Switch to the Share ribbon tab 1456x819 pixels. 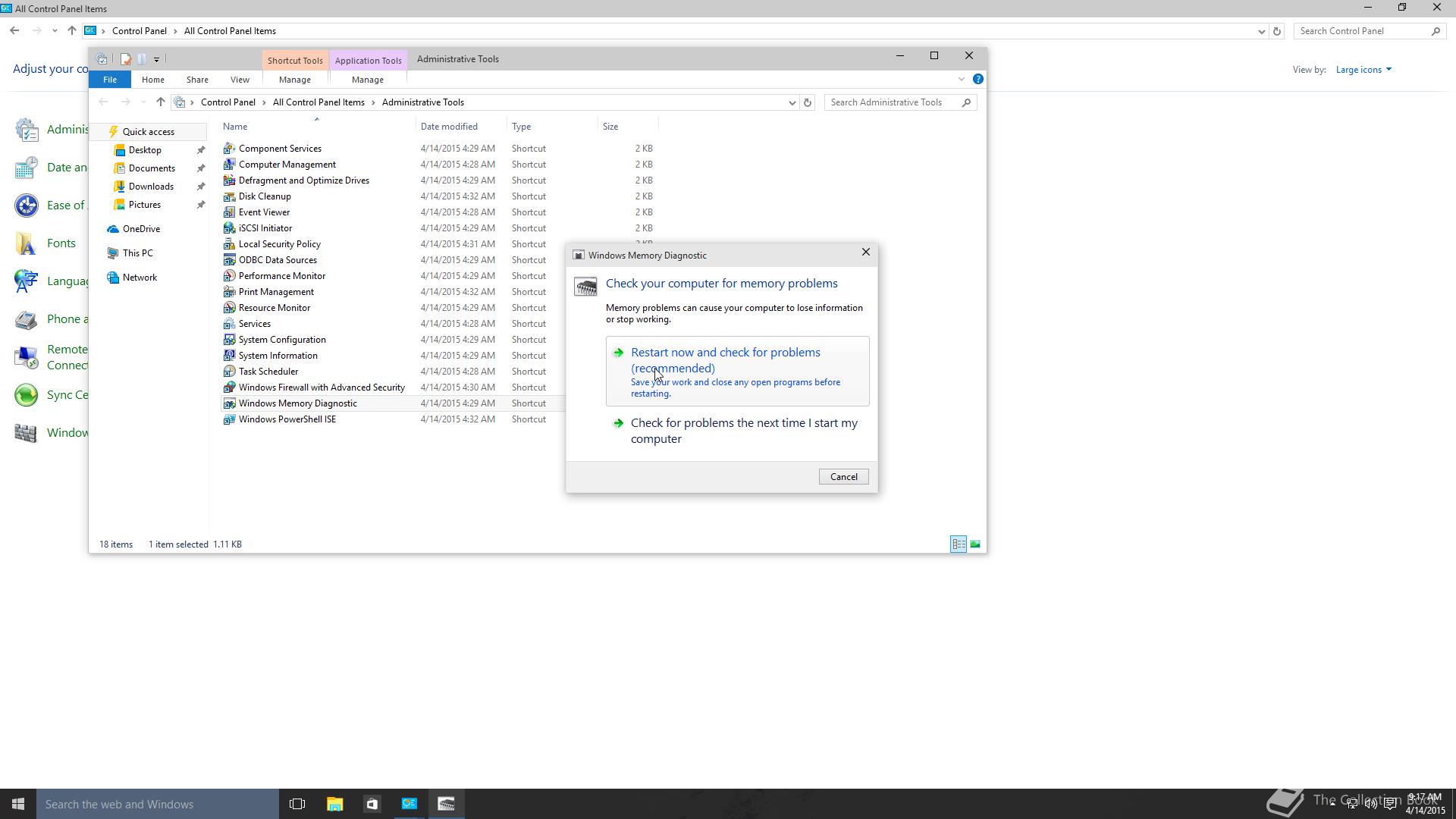click(x=197, y=80)
